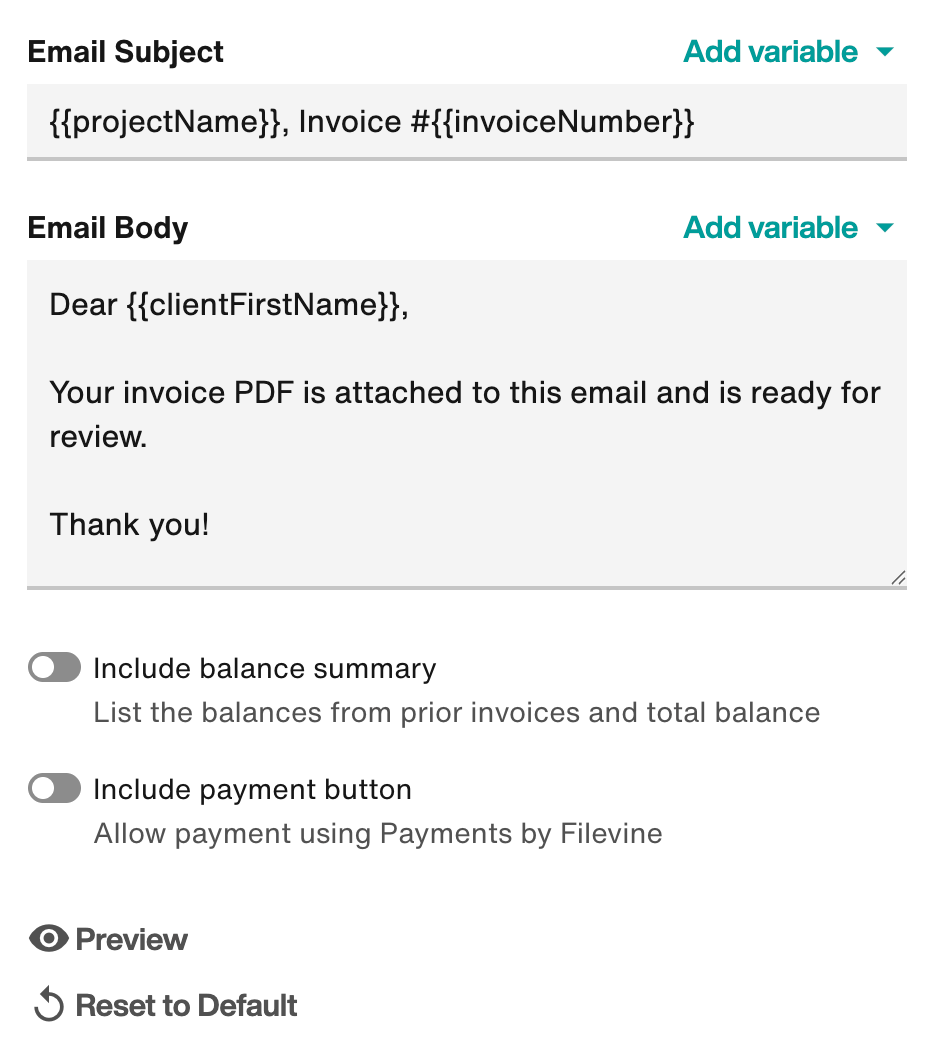Click the undo-style icon before Reset to Default
936x1045 pixels.
(x=45, y=1005)
